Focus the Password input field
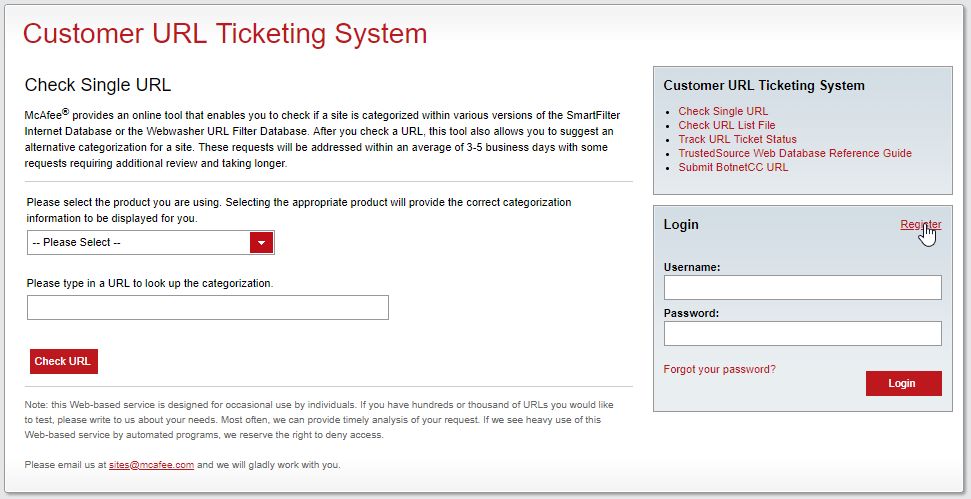Screen dimensions: 971x499 point(803,334)
